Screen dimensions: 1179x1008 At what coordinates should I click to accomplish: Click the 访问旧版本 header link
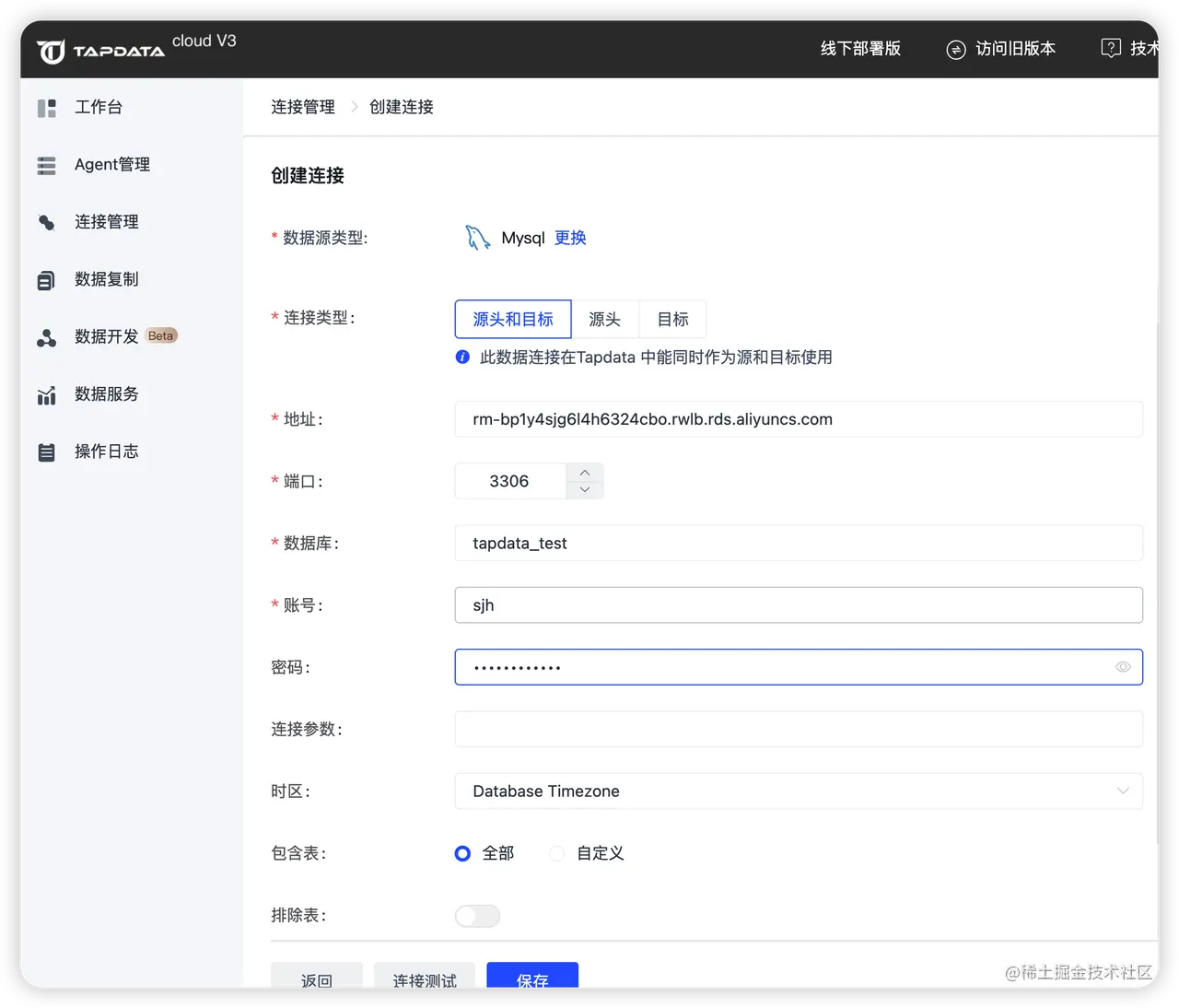pos(1016,49)
